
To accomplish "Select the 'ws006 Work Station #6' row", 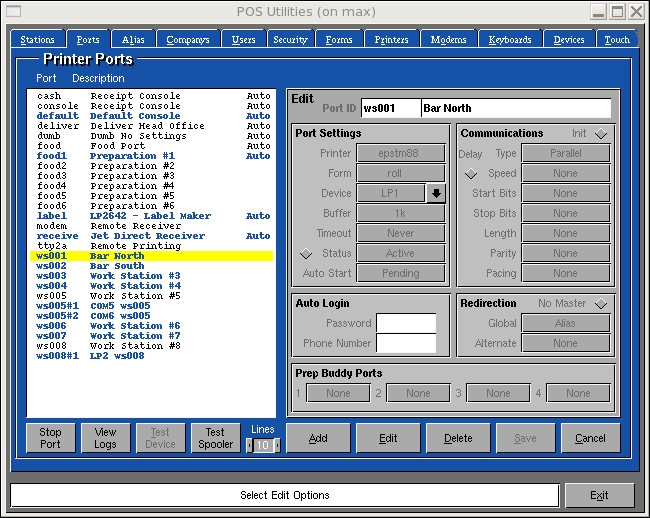I will (152, 326).
